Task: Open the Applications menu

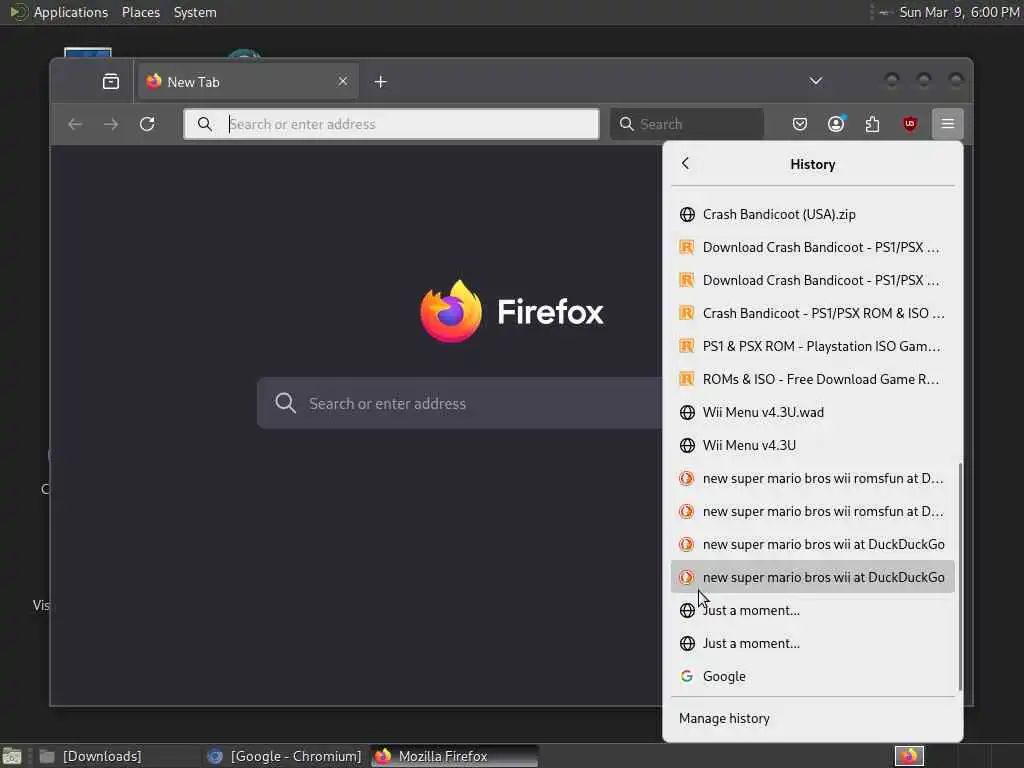Action: (x=71, y=12)
